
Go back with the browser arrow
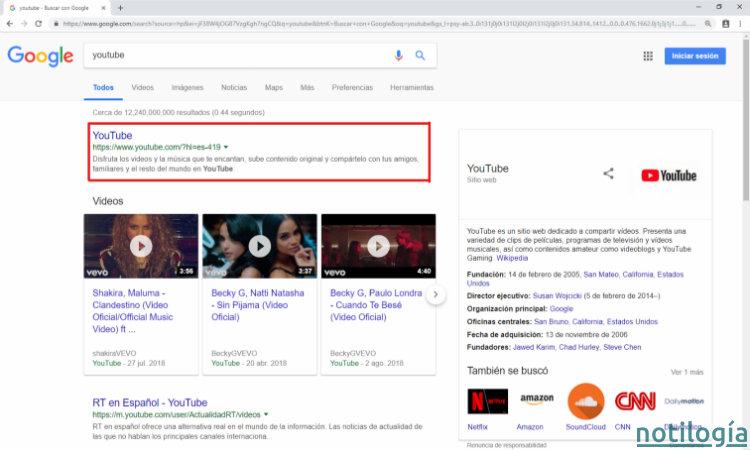pyautogui.click(x=10, y=23)
